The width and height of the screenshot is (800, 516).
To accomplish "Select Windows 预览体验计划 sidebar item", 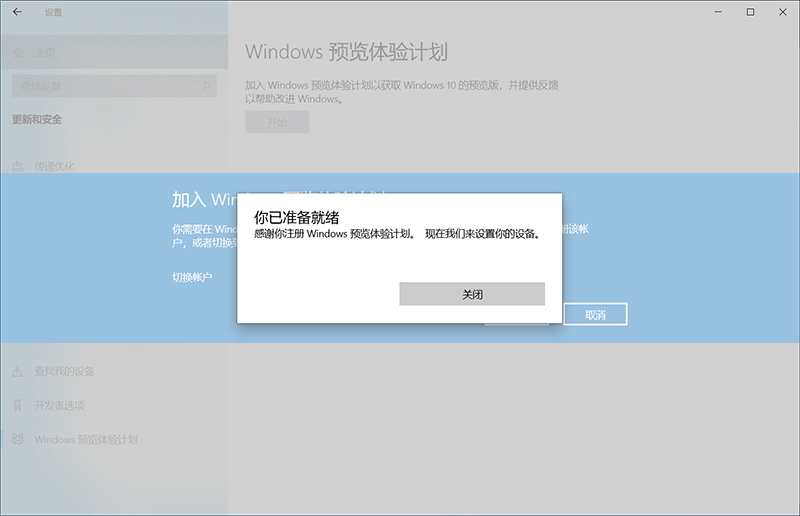I will 85,439.
